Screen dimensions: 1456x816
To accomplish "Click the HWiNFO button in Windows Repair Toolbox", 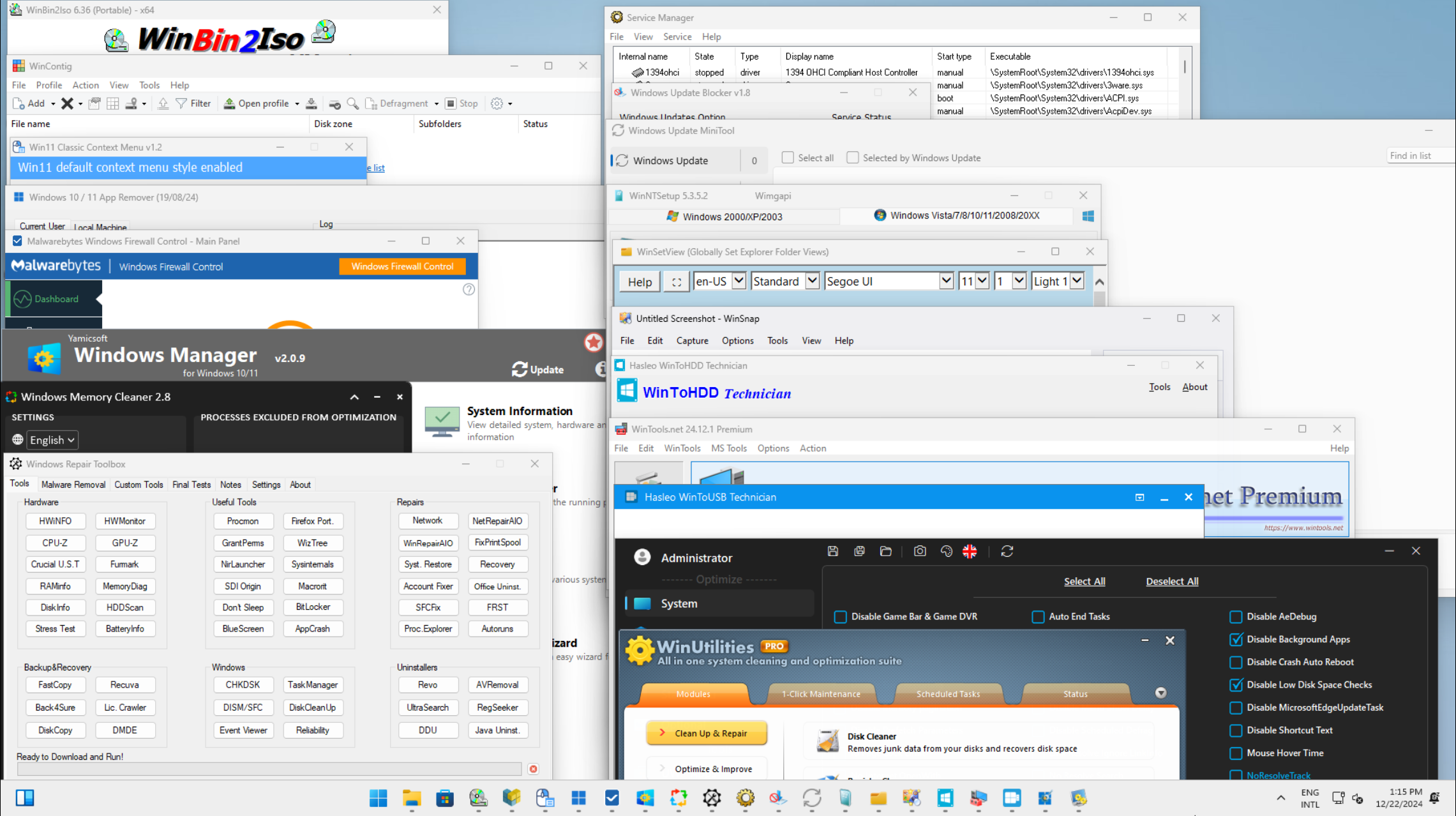I will click(56, 521).
